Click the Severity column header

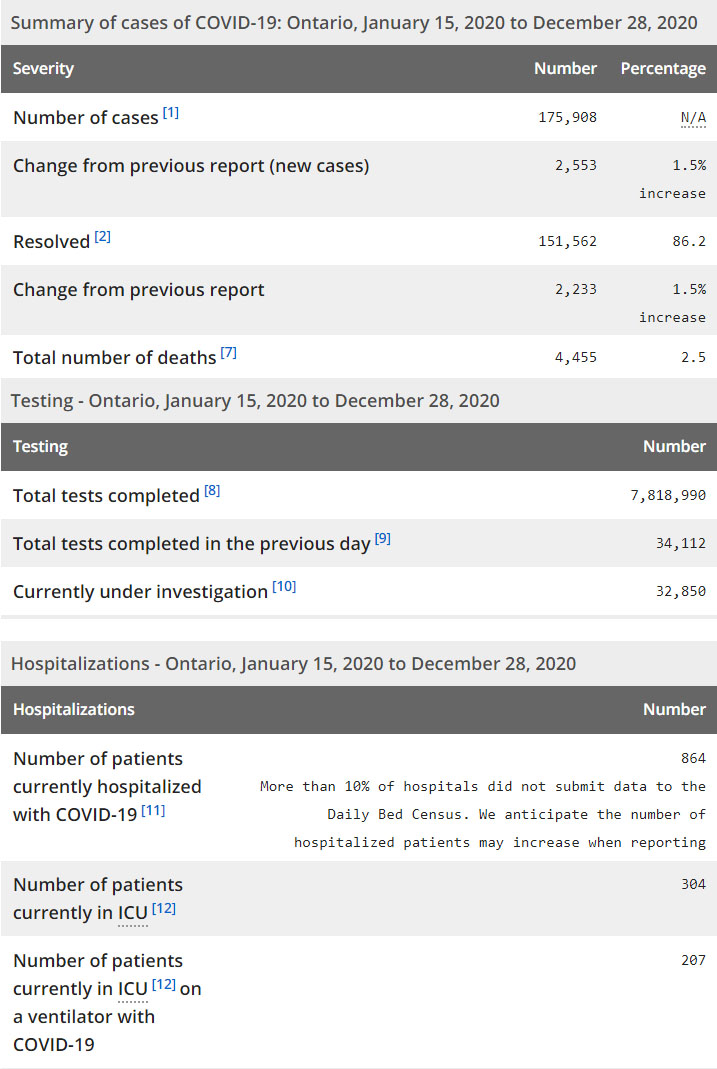pyautogui.click(x=43, y=69)
